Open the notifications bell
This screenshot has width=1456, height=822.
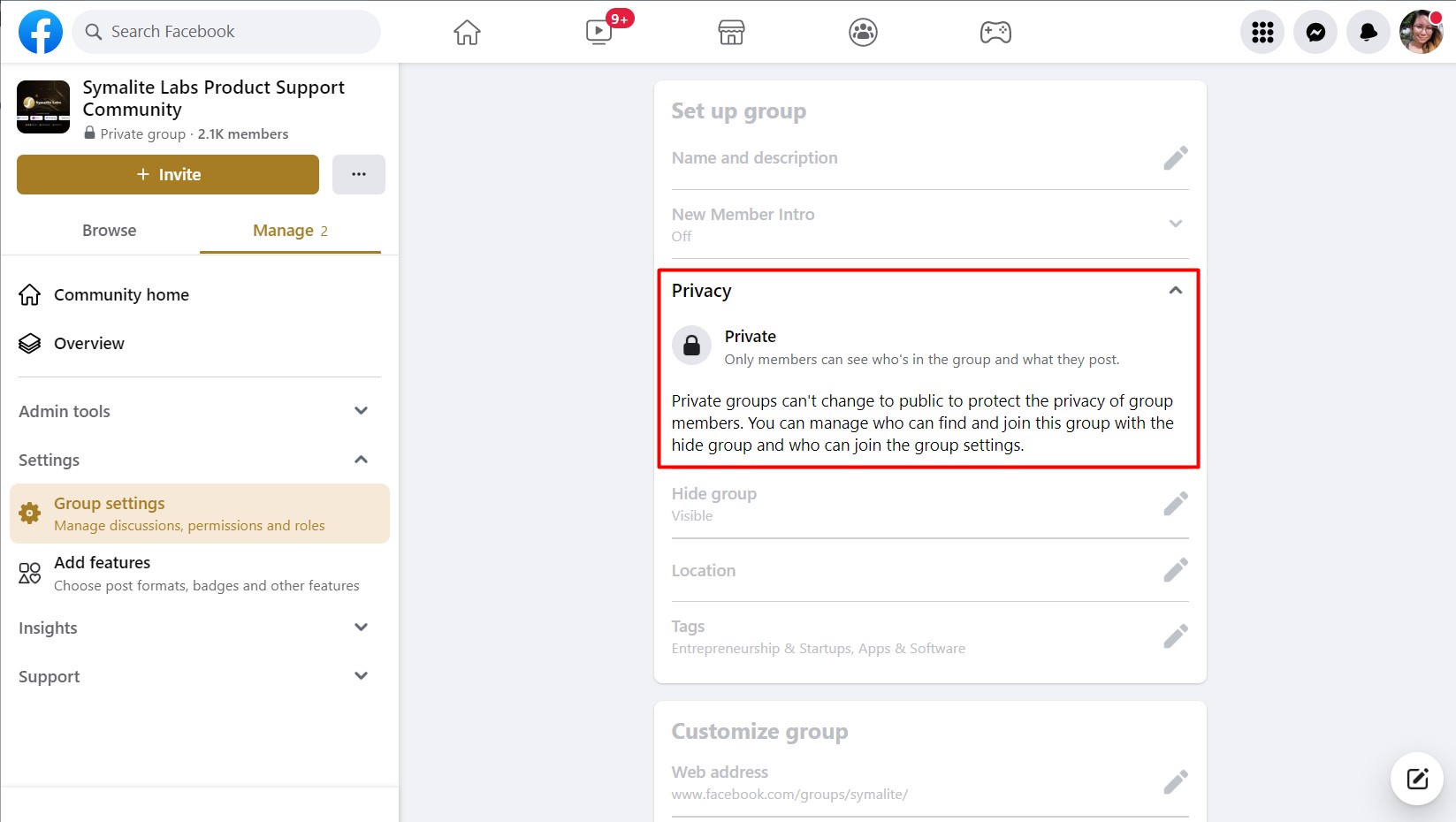click(x=1368, y=32)
